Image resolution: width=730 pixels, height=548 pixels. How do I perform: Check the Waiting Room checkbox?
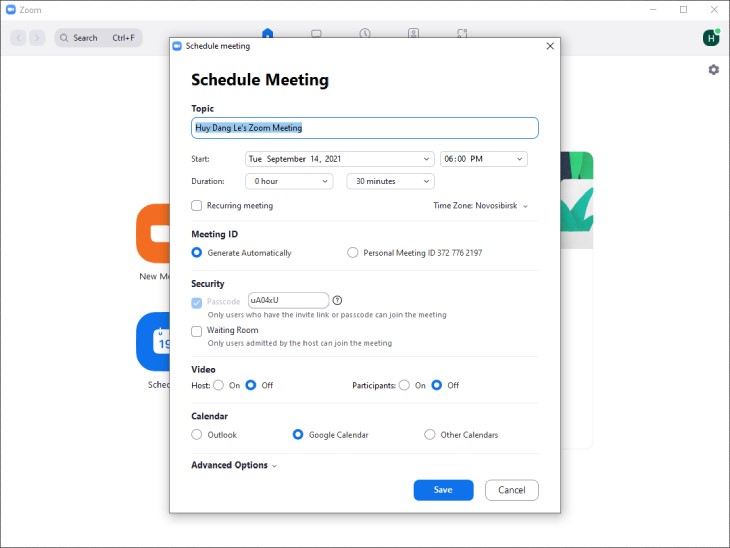[197, 331]
